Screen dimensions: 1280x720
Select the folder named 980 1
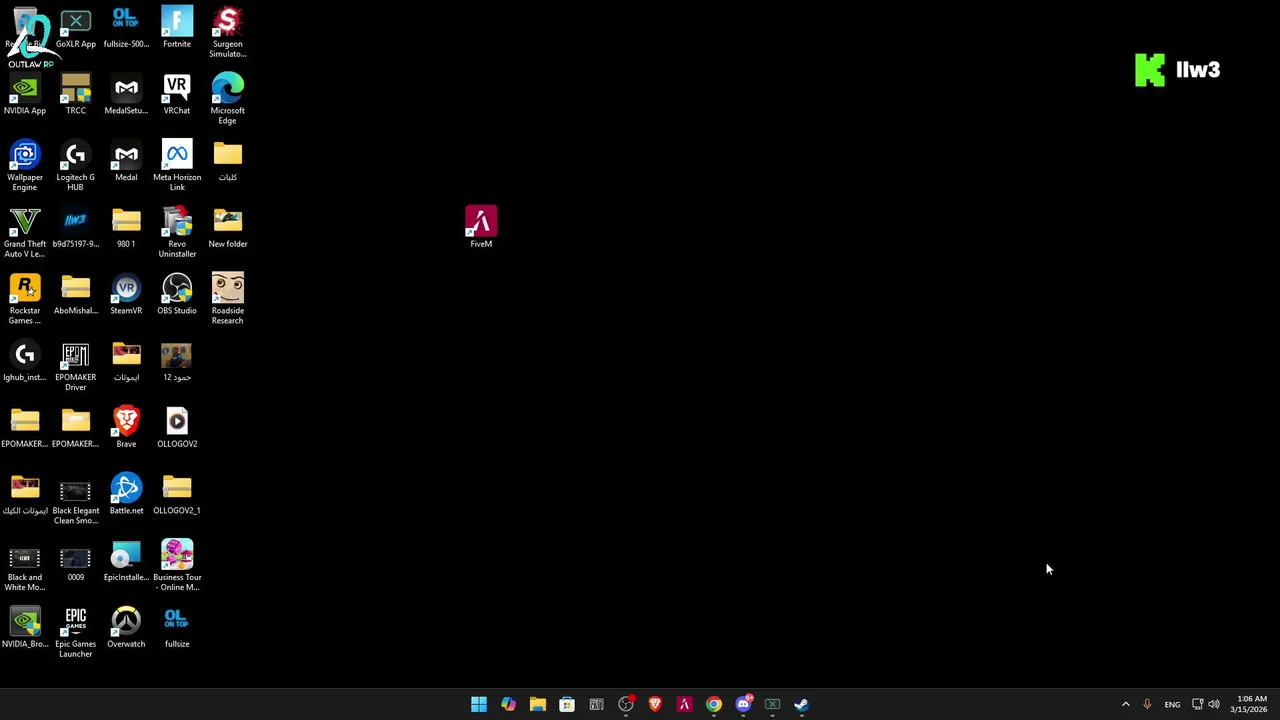pyautogui.click(x=126, y=228)
